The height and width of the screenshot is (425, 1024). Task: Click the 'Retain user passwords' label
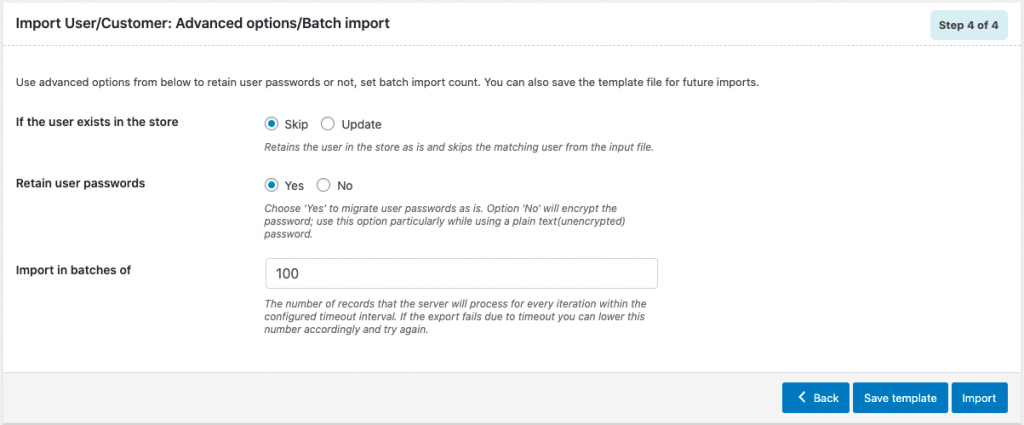coord(80,183)
